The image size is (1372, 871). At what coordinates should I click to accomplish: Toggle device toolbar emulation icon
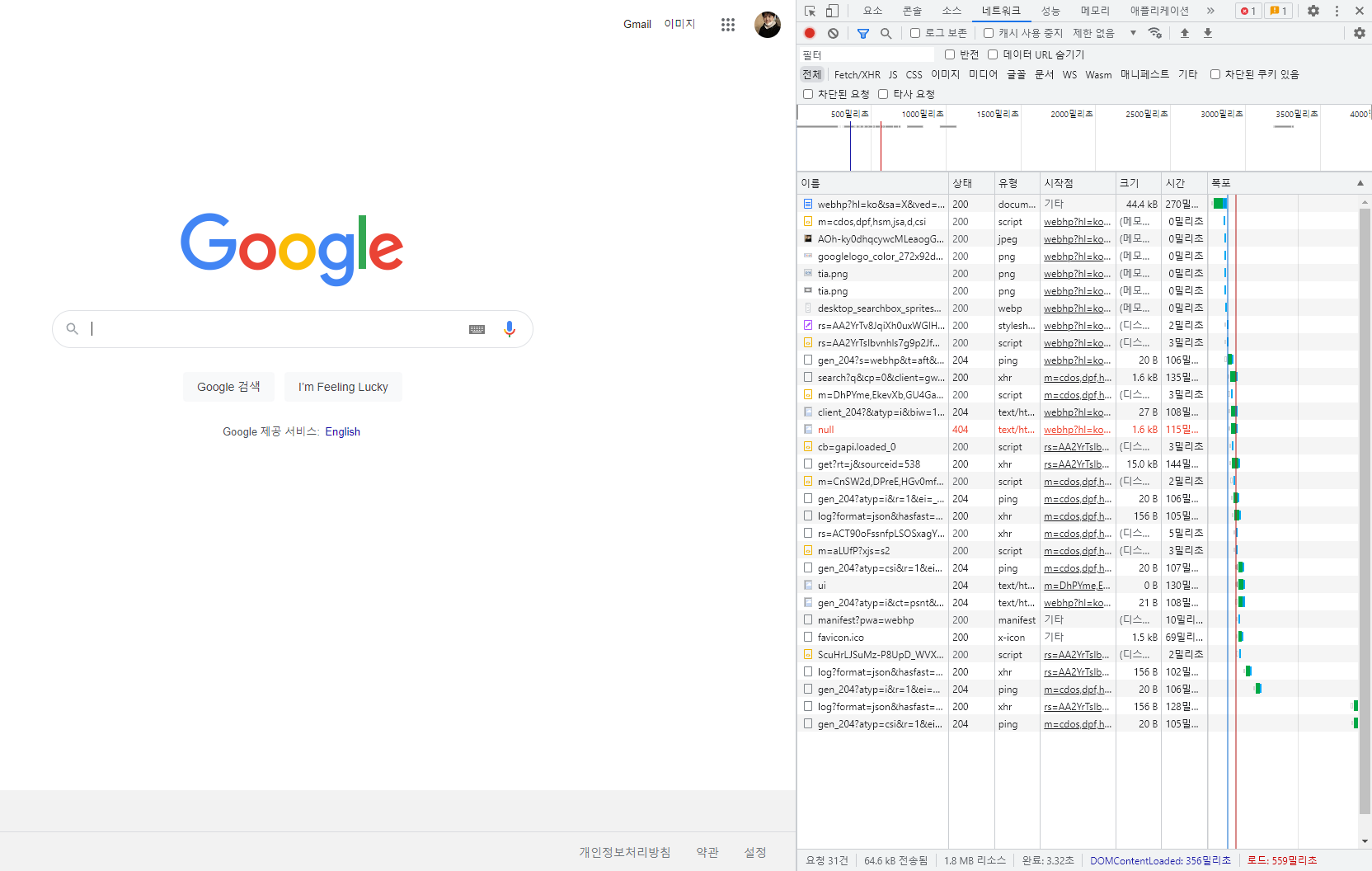coord(832,11)
